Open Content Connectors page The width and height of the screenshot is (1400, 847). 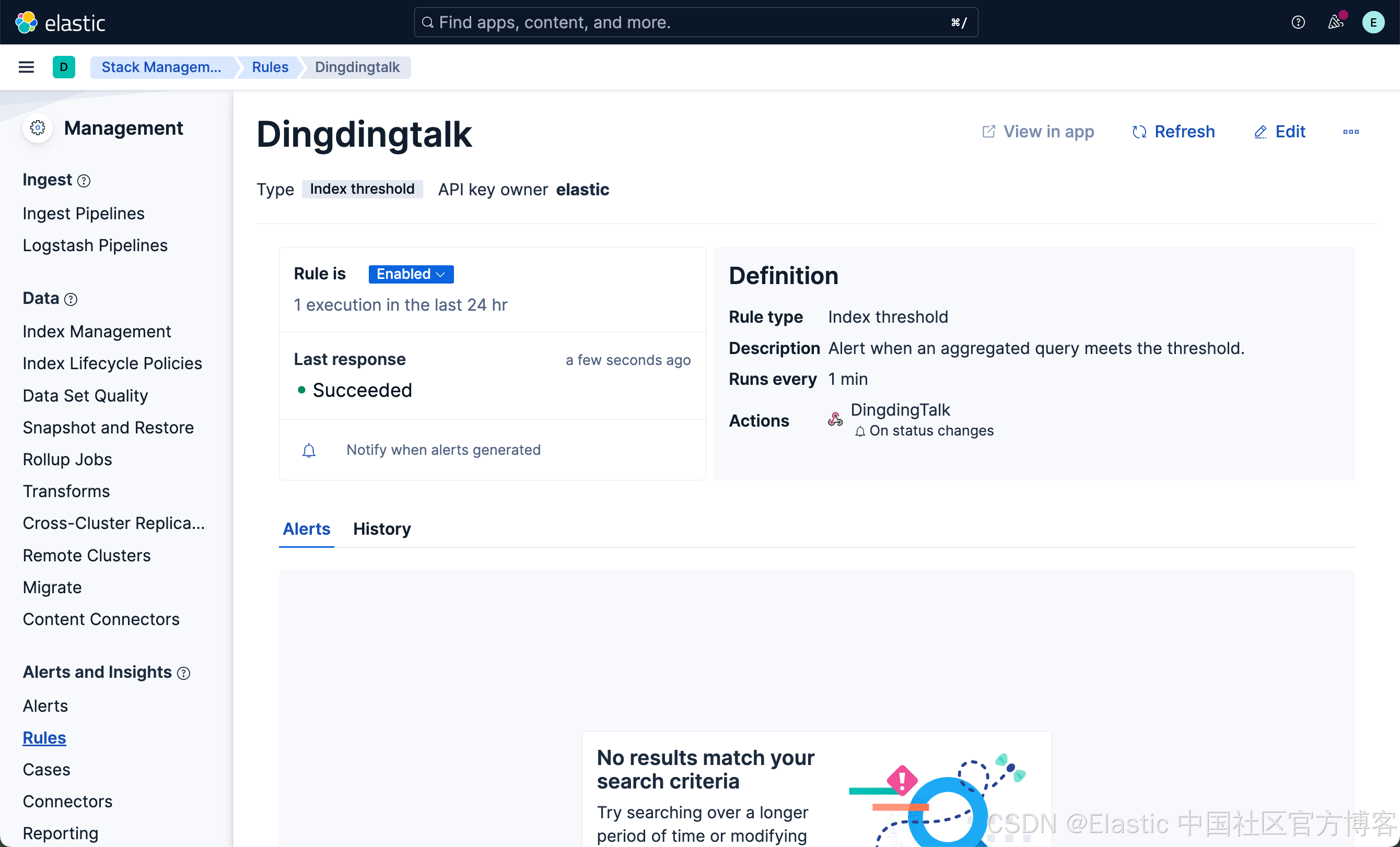[x=101, y=619]
